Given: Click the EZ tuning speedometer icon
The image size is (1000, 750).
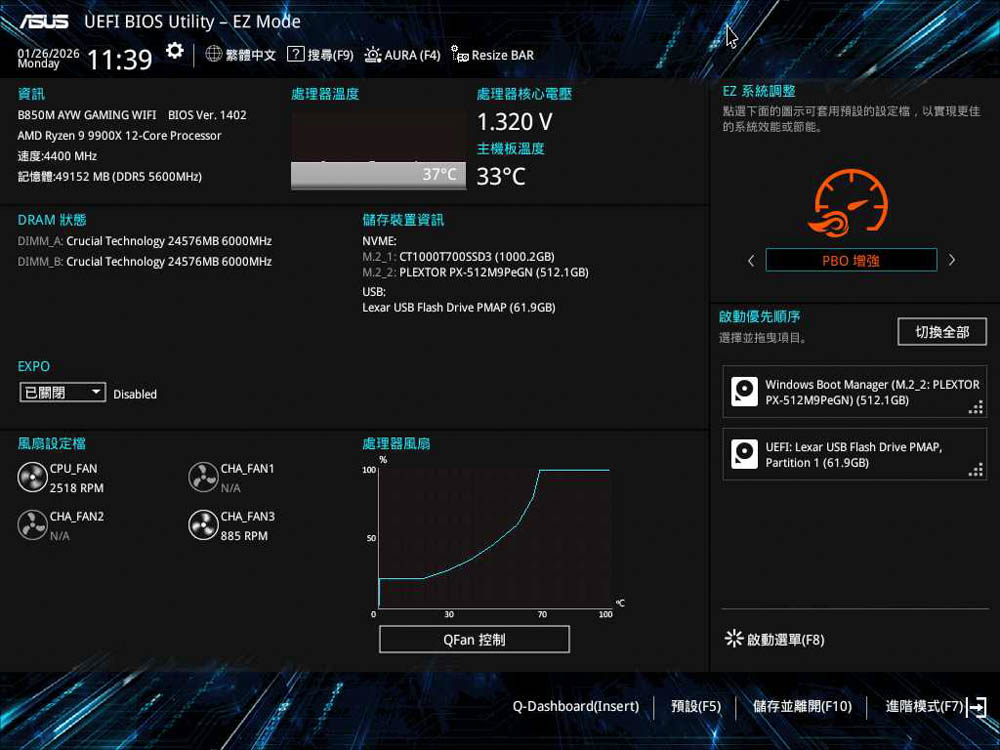Looking at the screenshot, I should (850, 203).
